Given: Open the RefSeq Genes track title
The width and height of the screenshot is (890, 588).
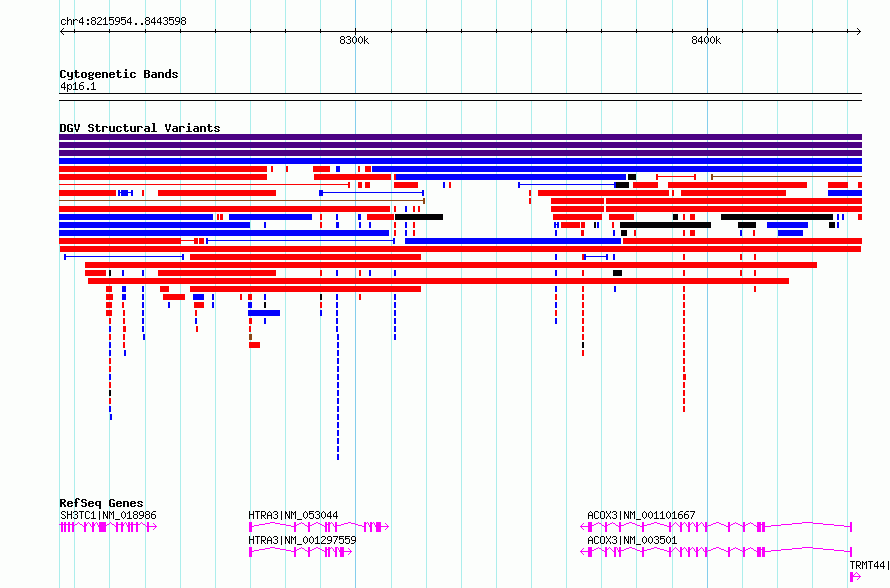Looking at the screenshot, I should coord(101,503).
